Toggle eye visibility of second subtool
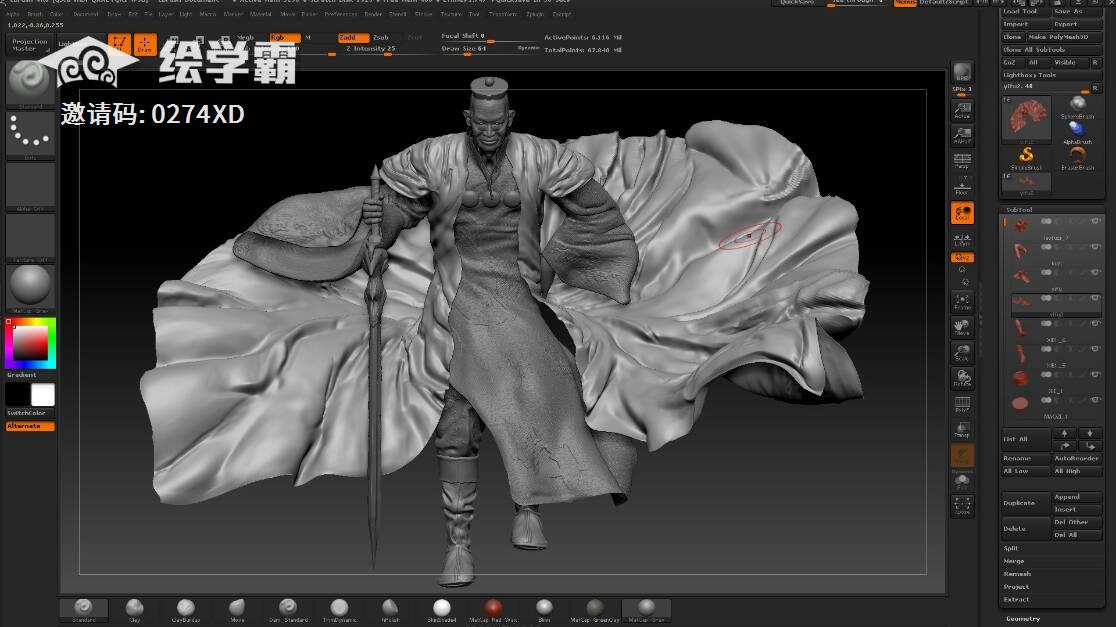 (1095, 247)
